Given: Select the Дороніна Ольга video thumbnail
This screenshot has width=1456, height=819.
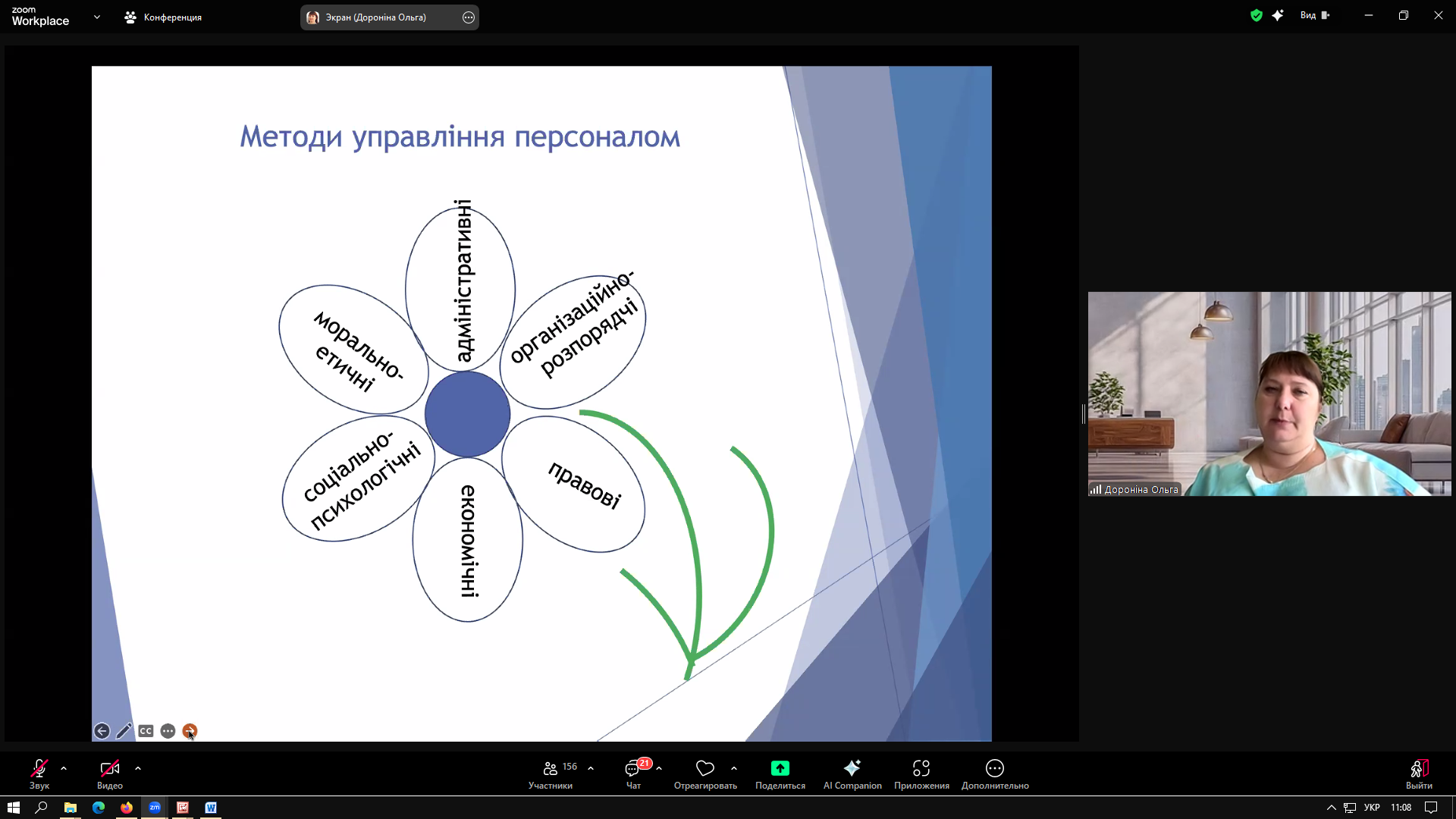Looking at the screenshot, I should click(1269, 394).
